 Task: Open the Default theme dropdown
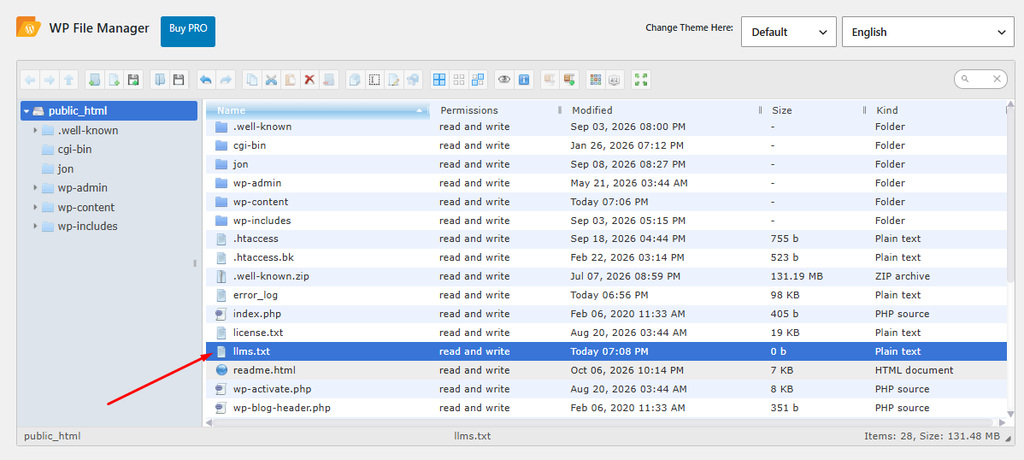(x=788, y=31)
